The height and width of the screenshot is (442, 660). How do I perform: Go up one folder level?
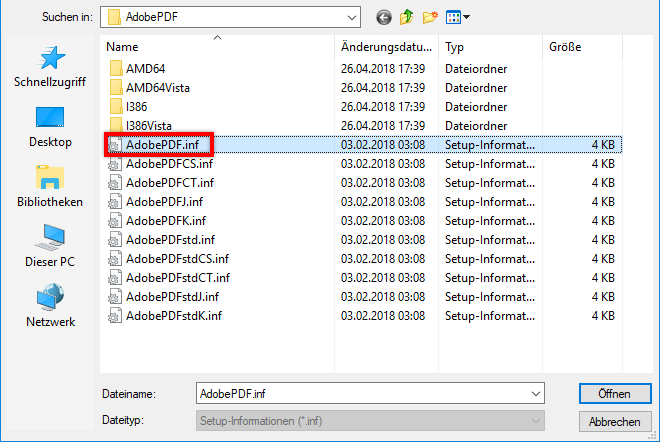pos(407,17)
